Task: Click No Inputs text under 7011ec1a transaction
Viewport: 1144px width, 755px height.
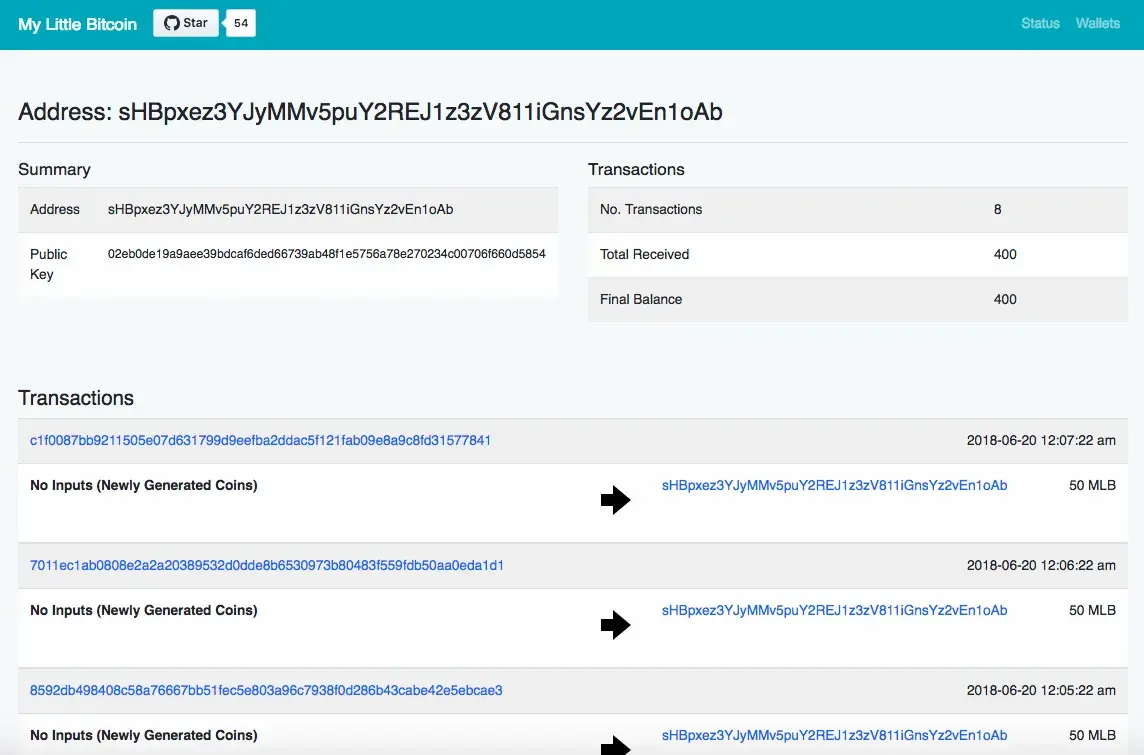Action: pos(144,610)
